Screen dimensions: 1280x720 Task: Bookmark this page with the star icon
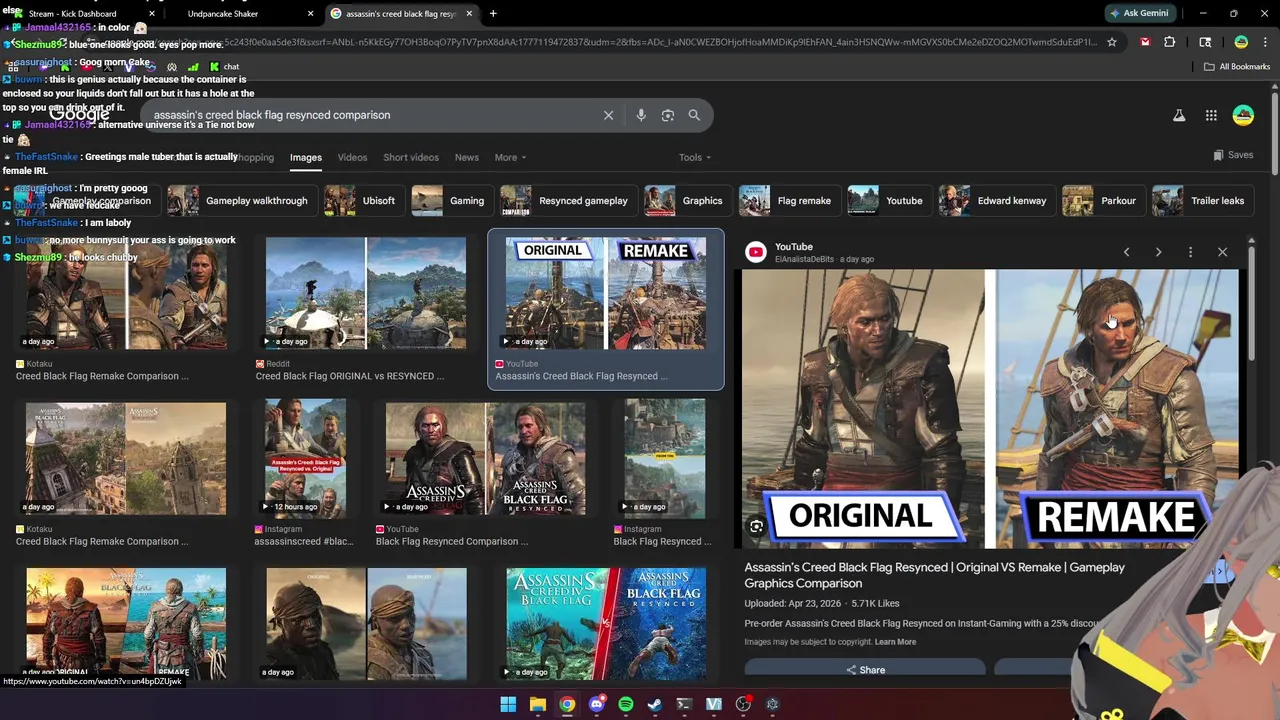1111,42
